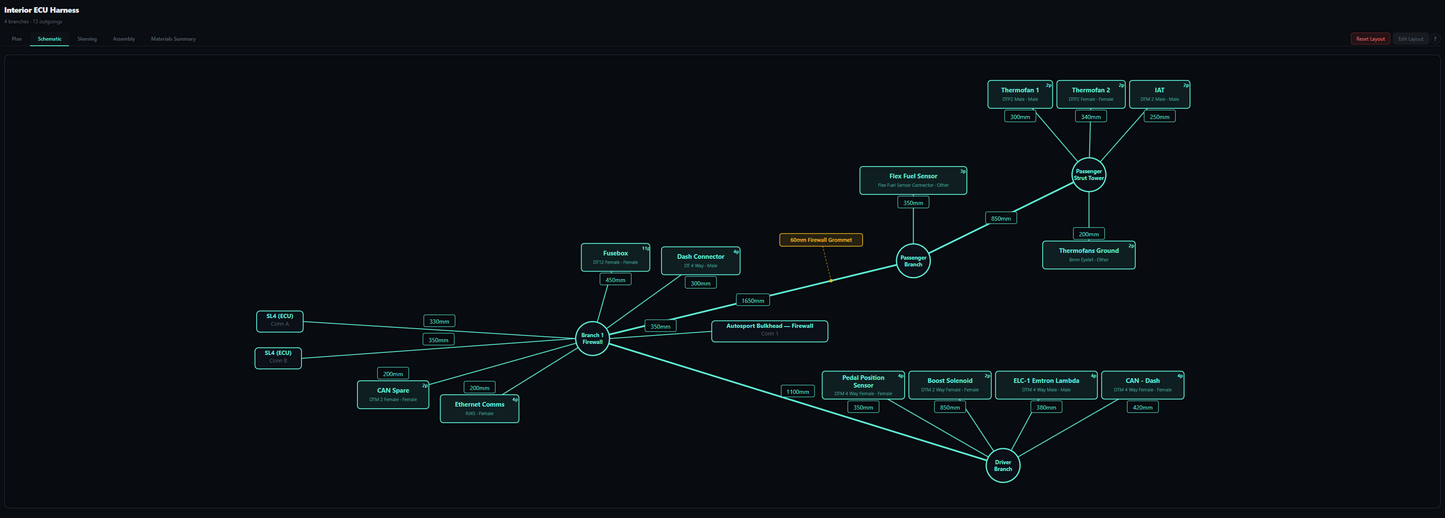This screenshot has height=518, width=1445.
Task: Click the Edit Layout button
Action: (1411, 39)
